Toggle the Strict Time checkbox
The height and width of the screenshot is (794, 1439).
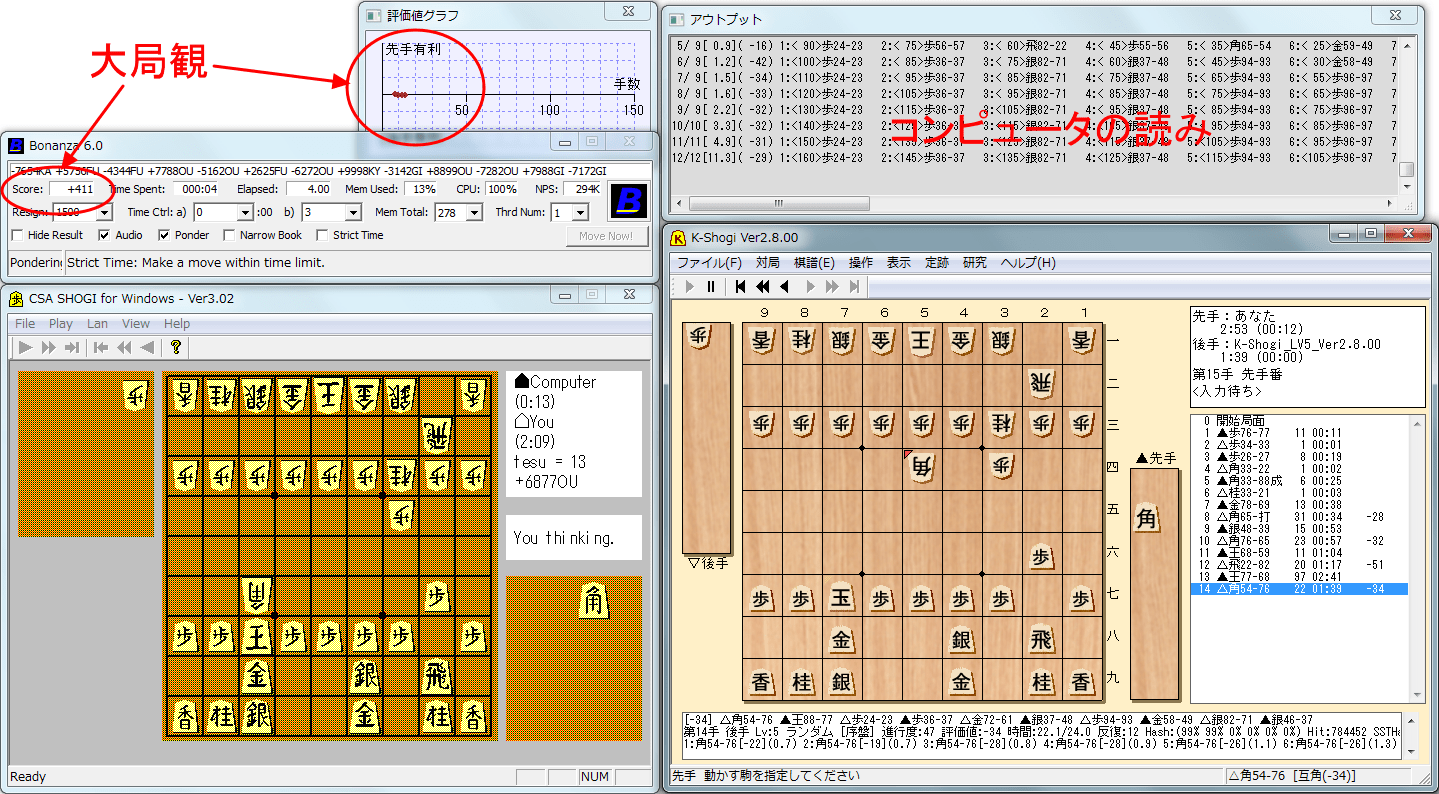coord(323,235)
